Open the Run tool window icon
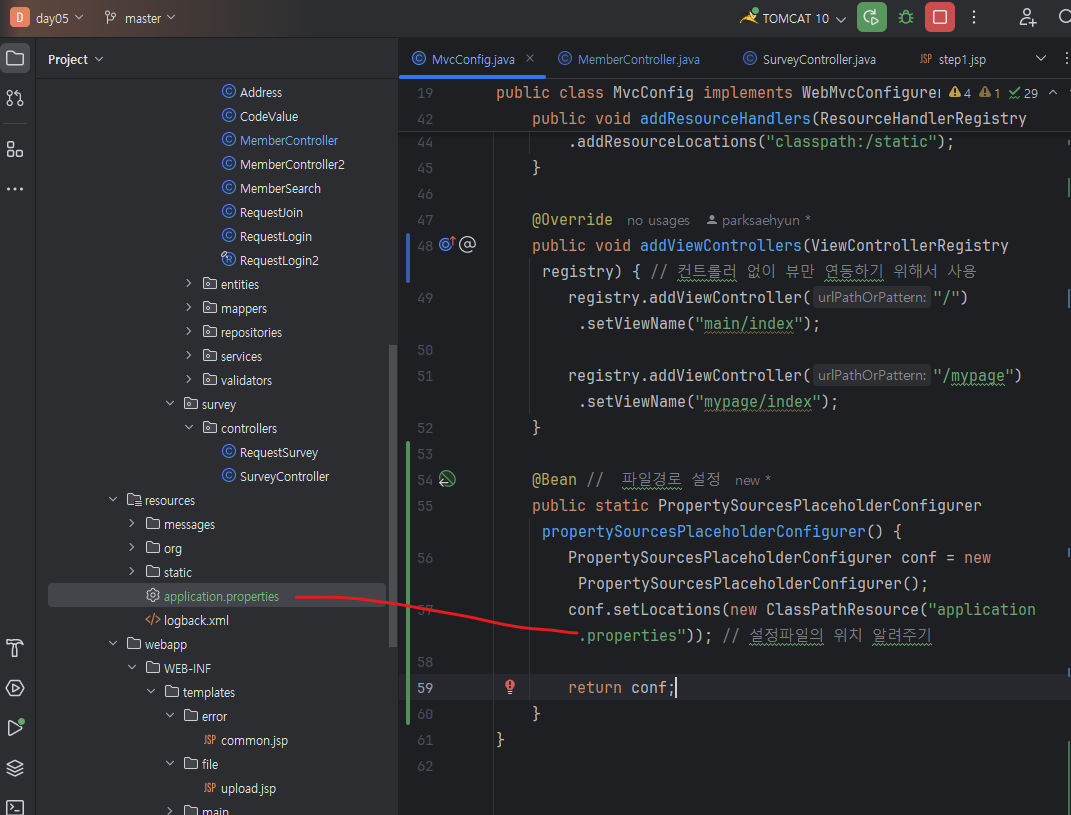 click(x=15, y=728)
